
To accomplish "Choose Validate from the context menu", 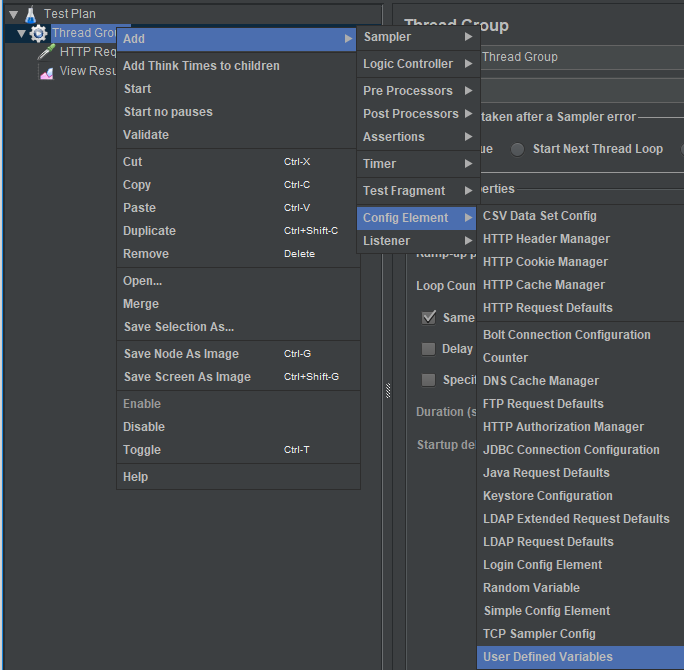I will tap(237, 135).
